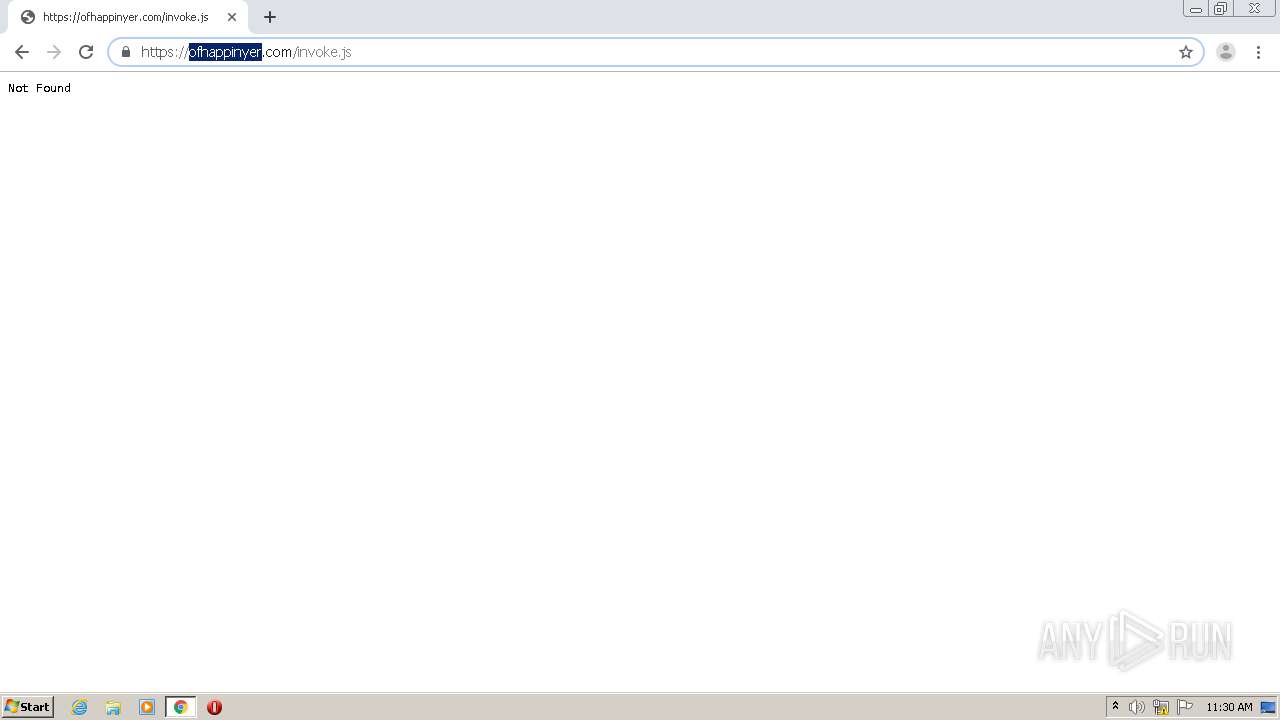Open the network tray icon
The image size is (1280, 720).
[1161, 707]
